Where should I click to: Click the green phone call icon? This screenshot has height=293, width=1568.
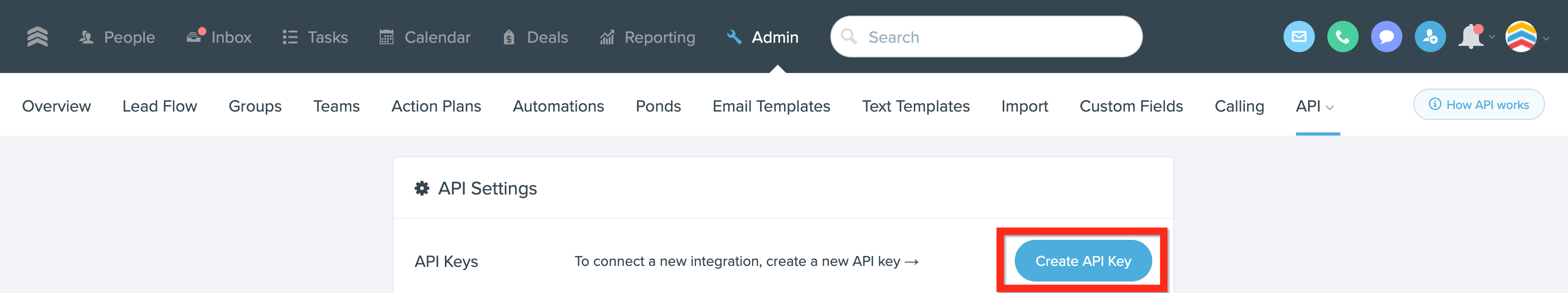tap(1343, 37)
